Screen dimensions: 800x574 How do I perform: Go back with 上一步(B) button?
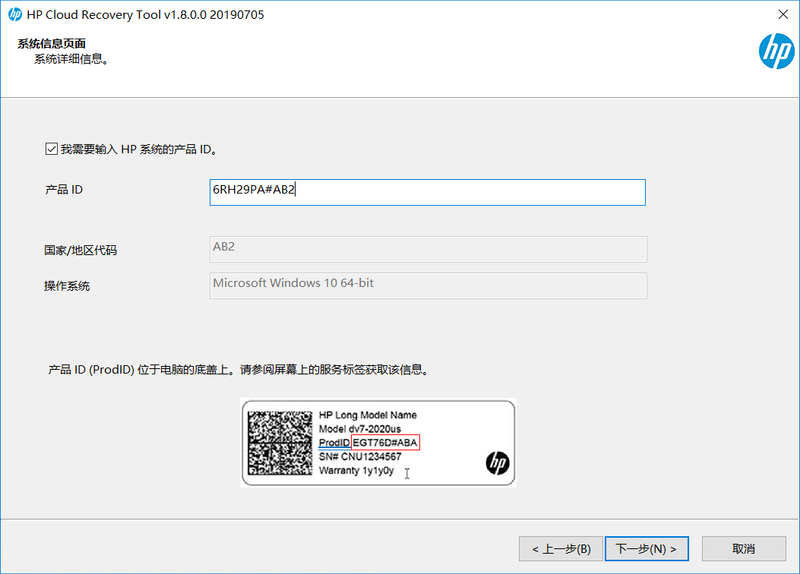point(560,548)
